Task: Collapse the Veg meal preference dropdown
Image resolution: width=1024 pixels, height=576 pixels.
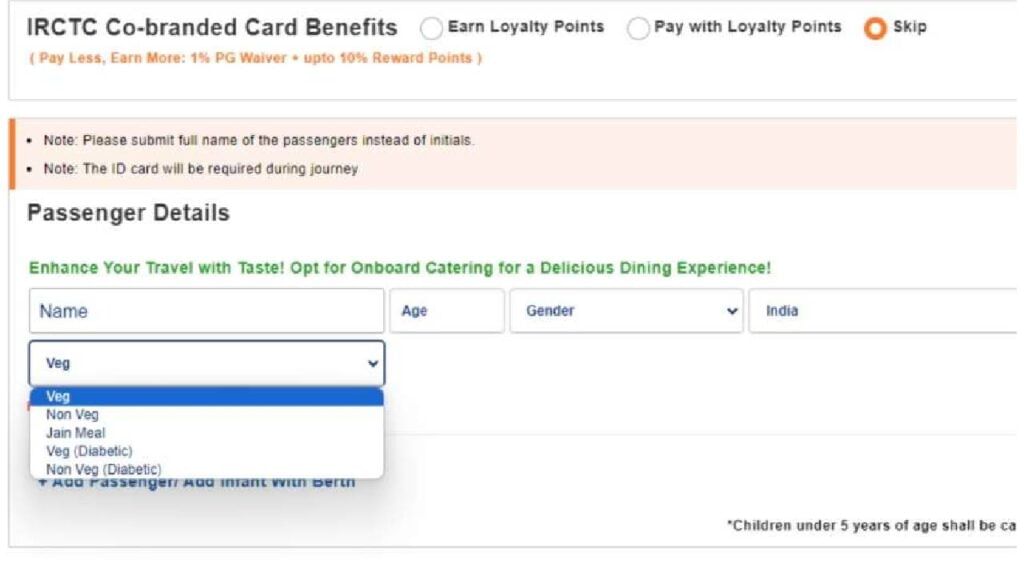Action: pos(206,363)
